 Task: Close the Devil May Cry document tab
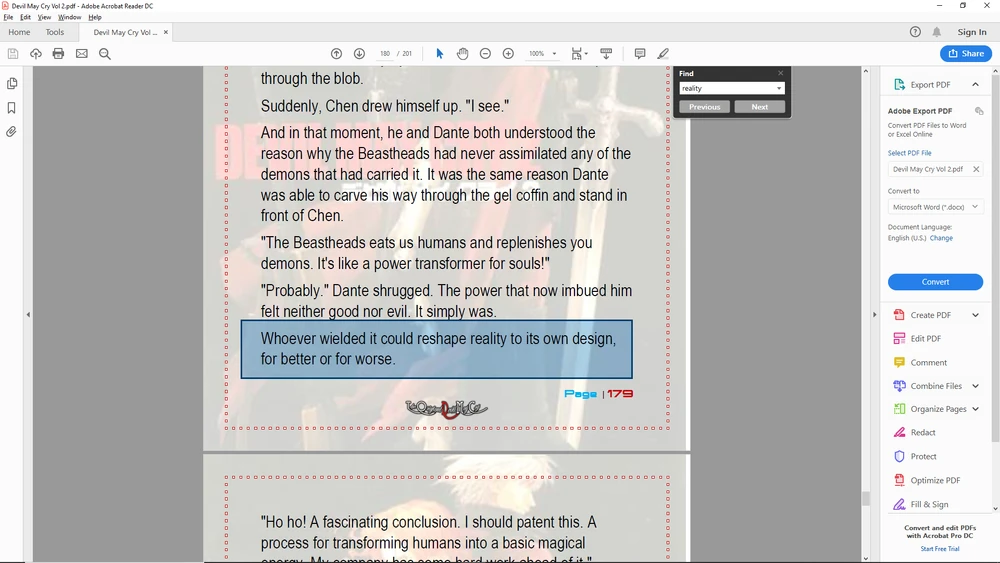[x=166, y=32]
